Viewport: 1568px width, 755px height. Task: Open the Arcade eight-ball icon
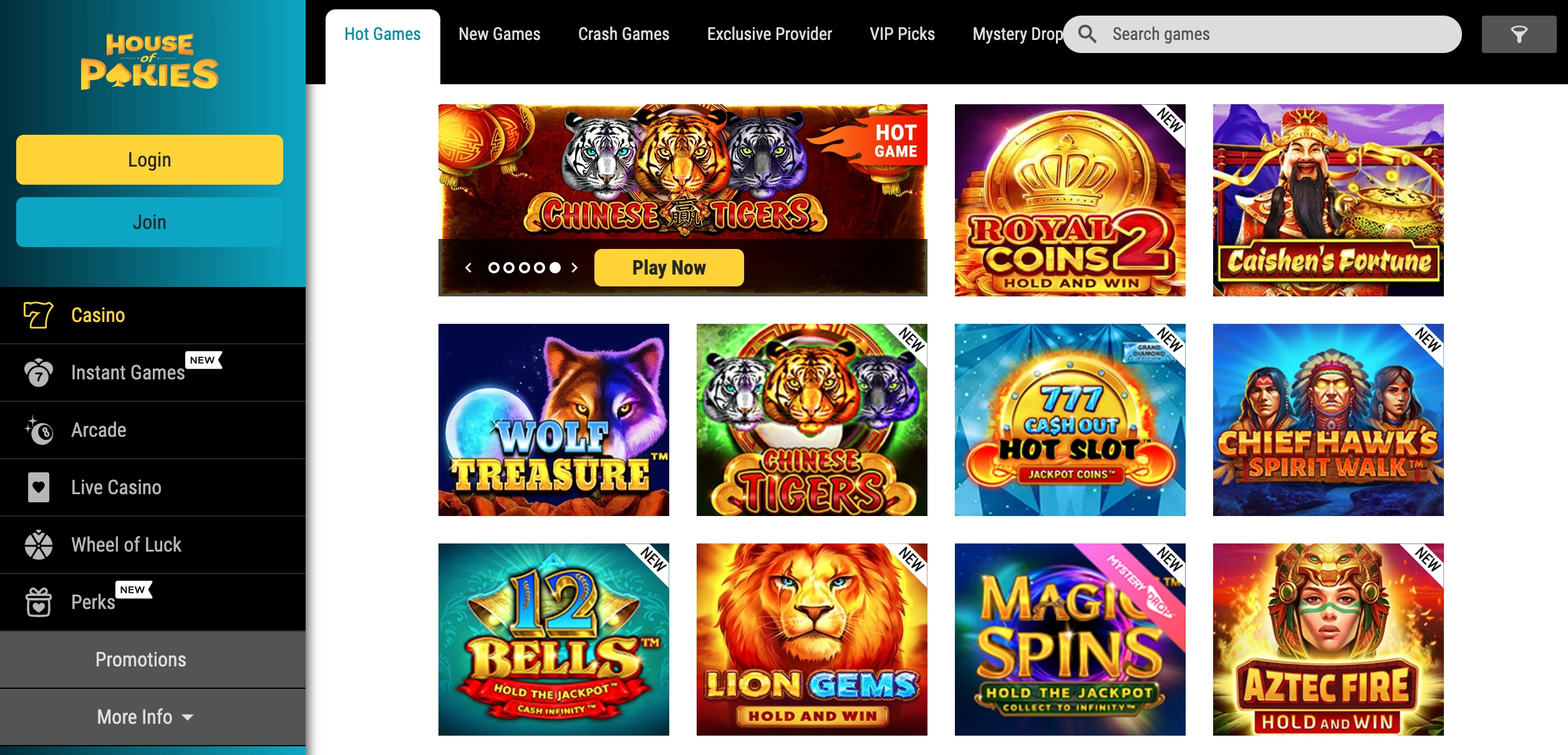click(39, 430)
